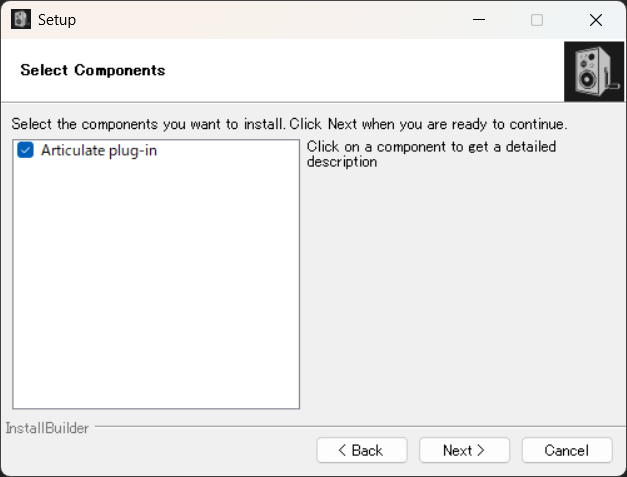This screenshot has height=477, width=627.
Task: Click the component description text
Action: coord(430,154)
